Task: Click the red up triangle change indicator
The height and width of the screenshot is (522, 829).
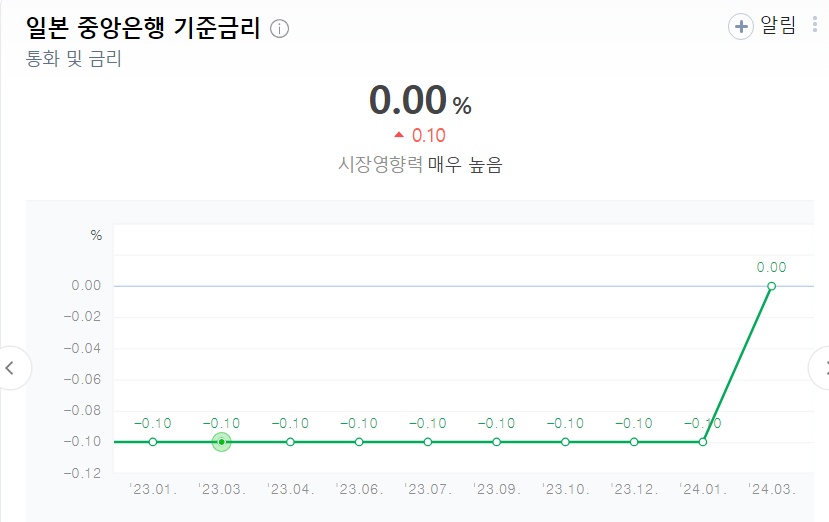Action: pyautogui.click(x=399, y=135)
